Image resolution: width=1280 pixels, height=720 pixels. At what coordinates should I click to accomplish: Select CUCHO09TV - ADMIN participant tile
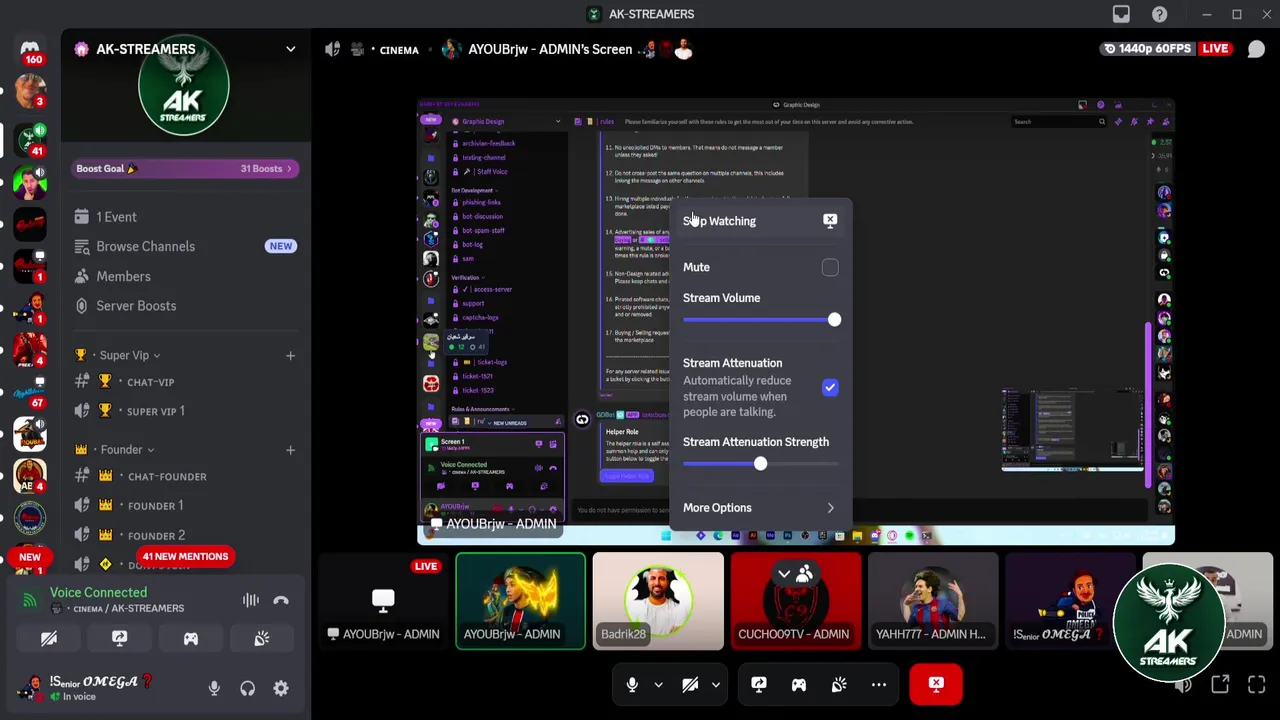coord(795,602)
